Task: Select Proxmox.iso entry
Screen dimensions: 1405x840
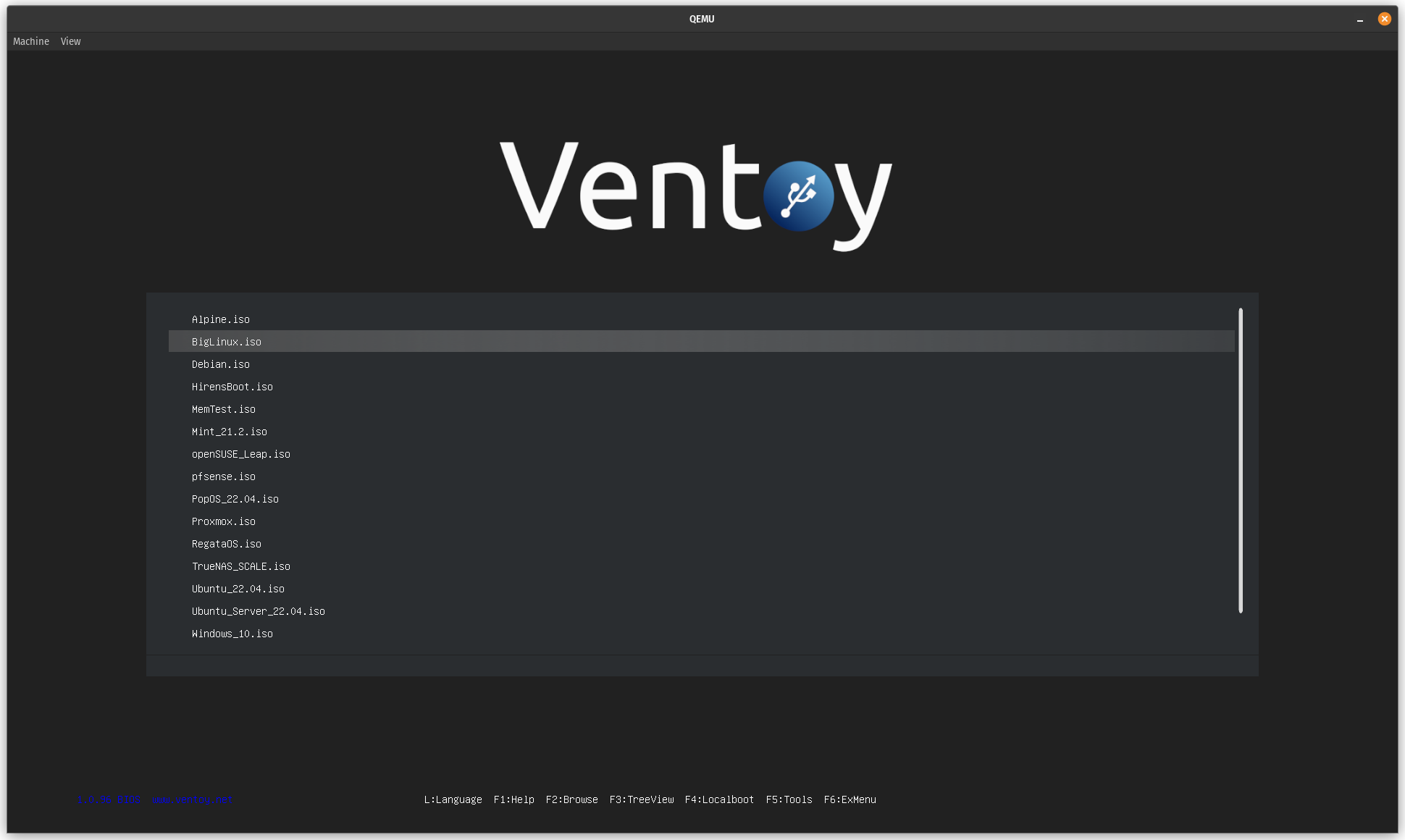Action: pyautogui.click(x=701, y=521)
